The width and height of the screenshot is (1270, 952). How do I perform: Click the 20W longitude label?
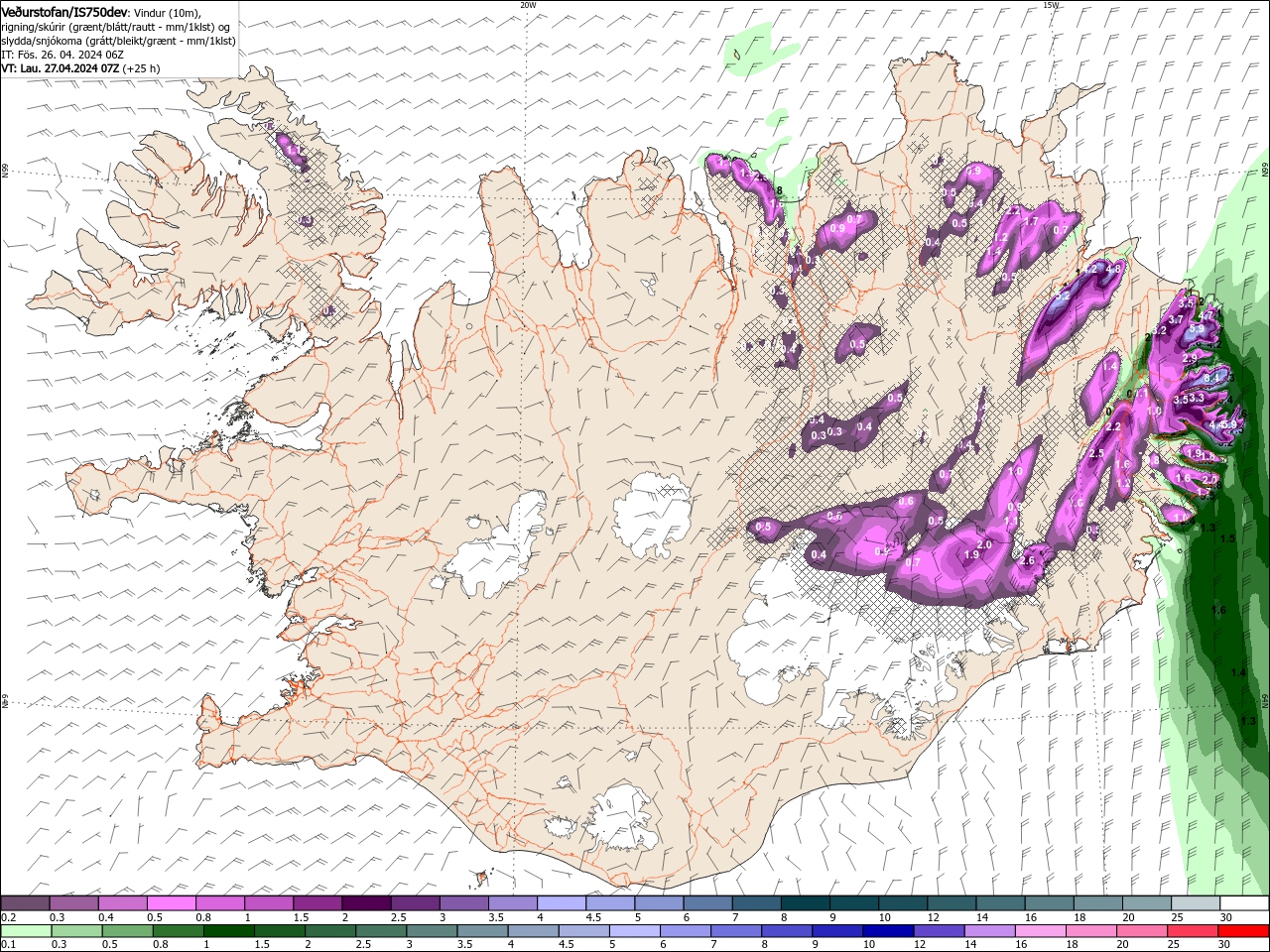pyautogui.click(x=529, y=5)
